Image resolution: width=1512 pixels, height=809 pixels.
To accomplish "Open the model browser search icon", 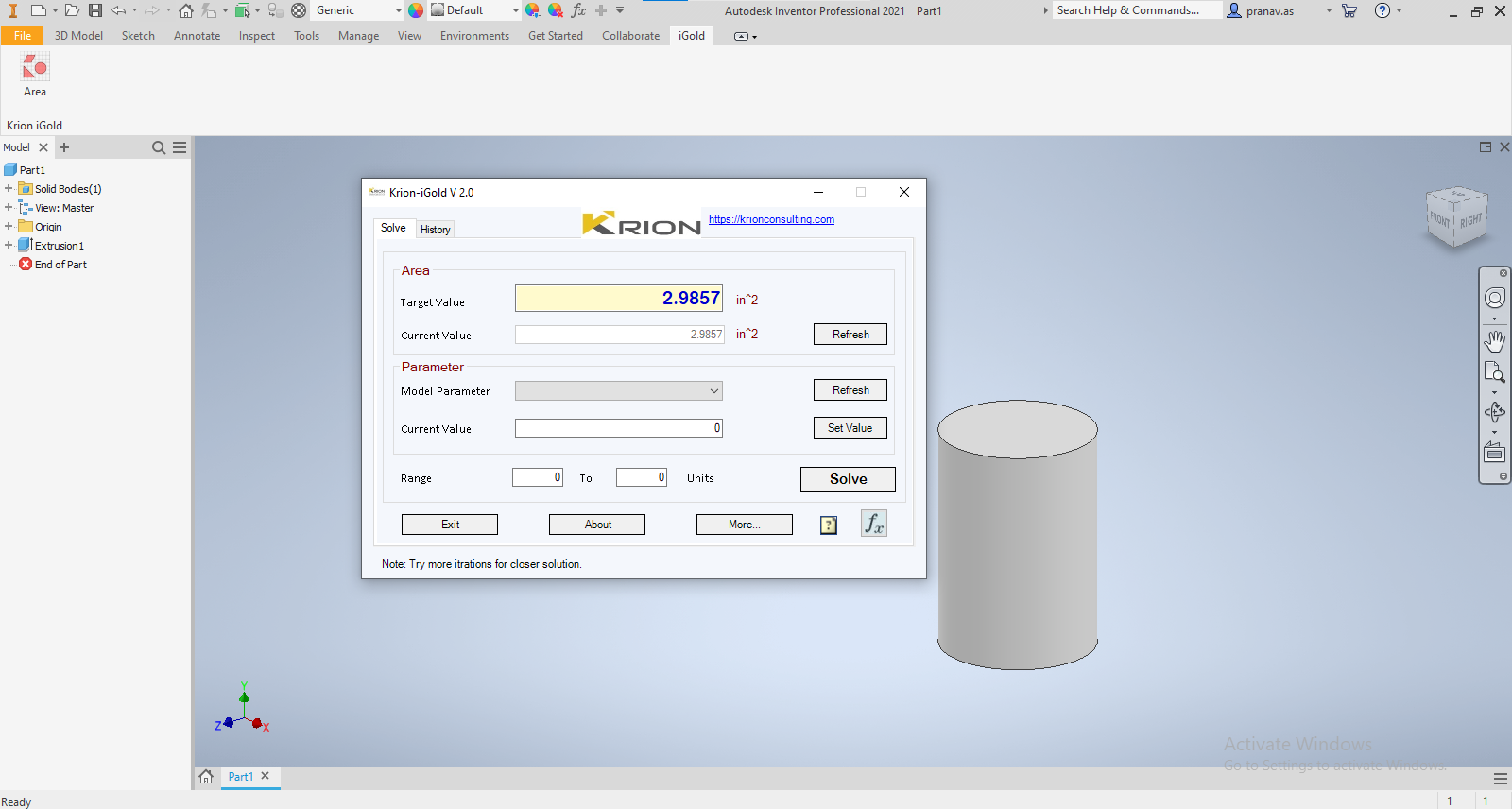I will tap(159, 147).
